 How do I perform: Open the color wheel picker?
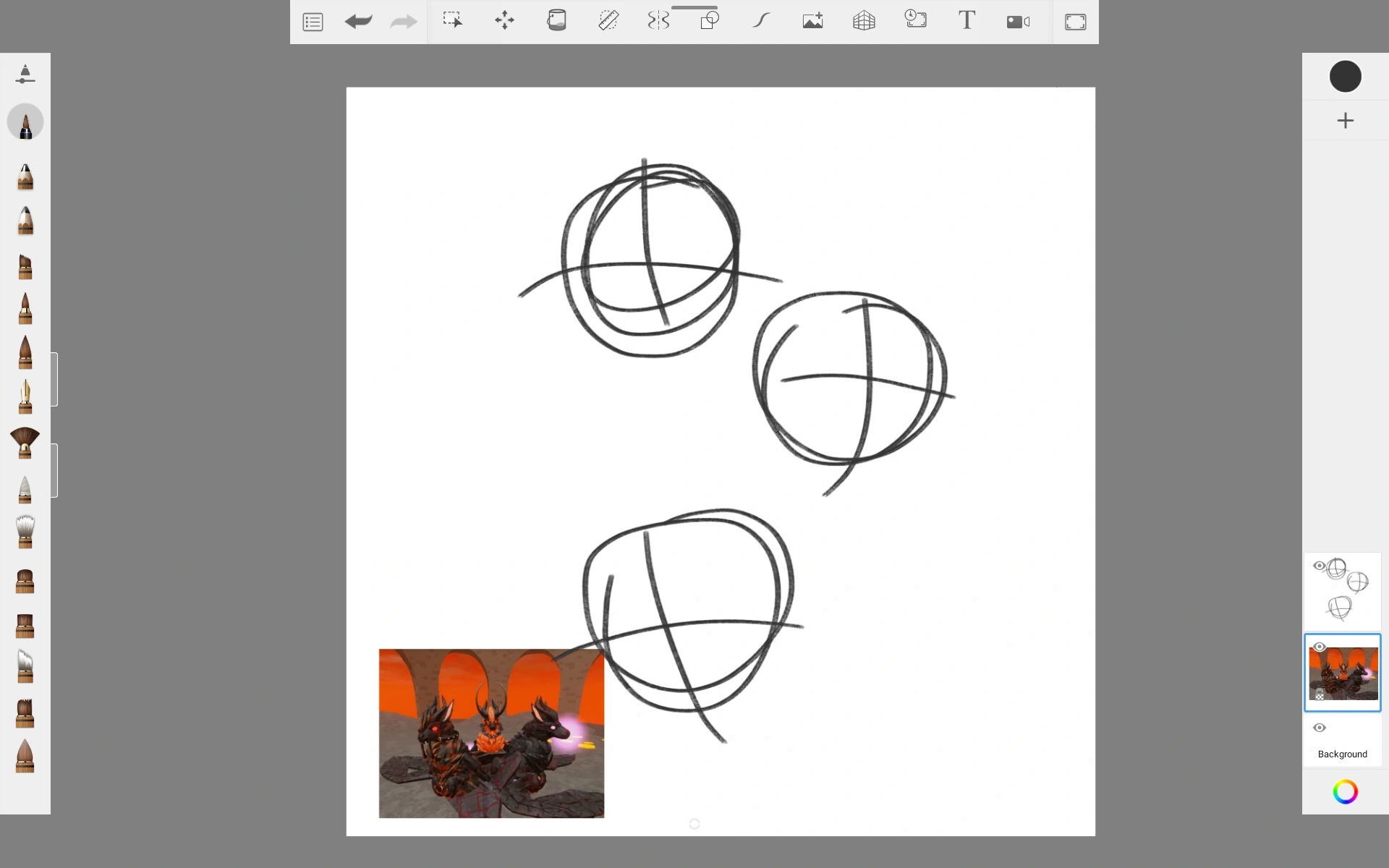pos(1344,791)
